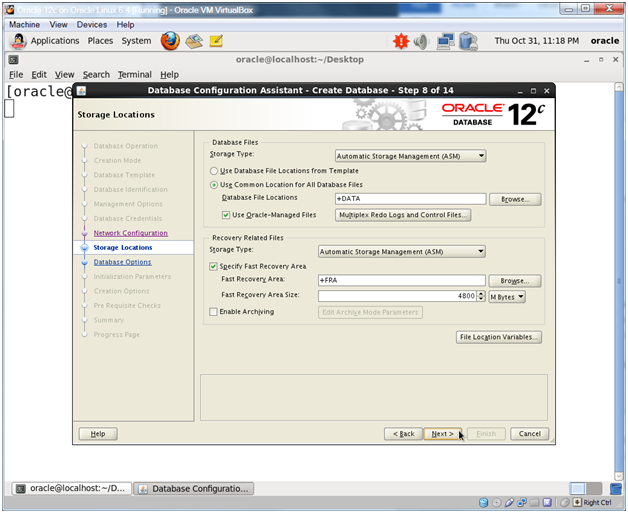628x513 pixels.
Task: Enable Archiving checkbox
Action: coord(213,312)
